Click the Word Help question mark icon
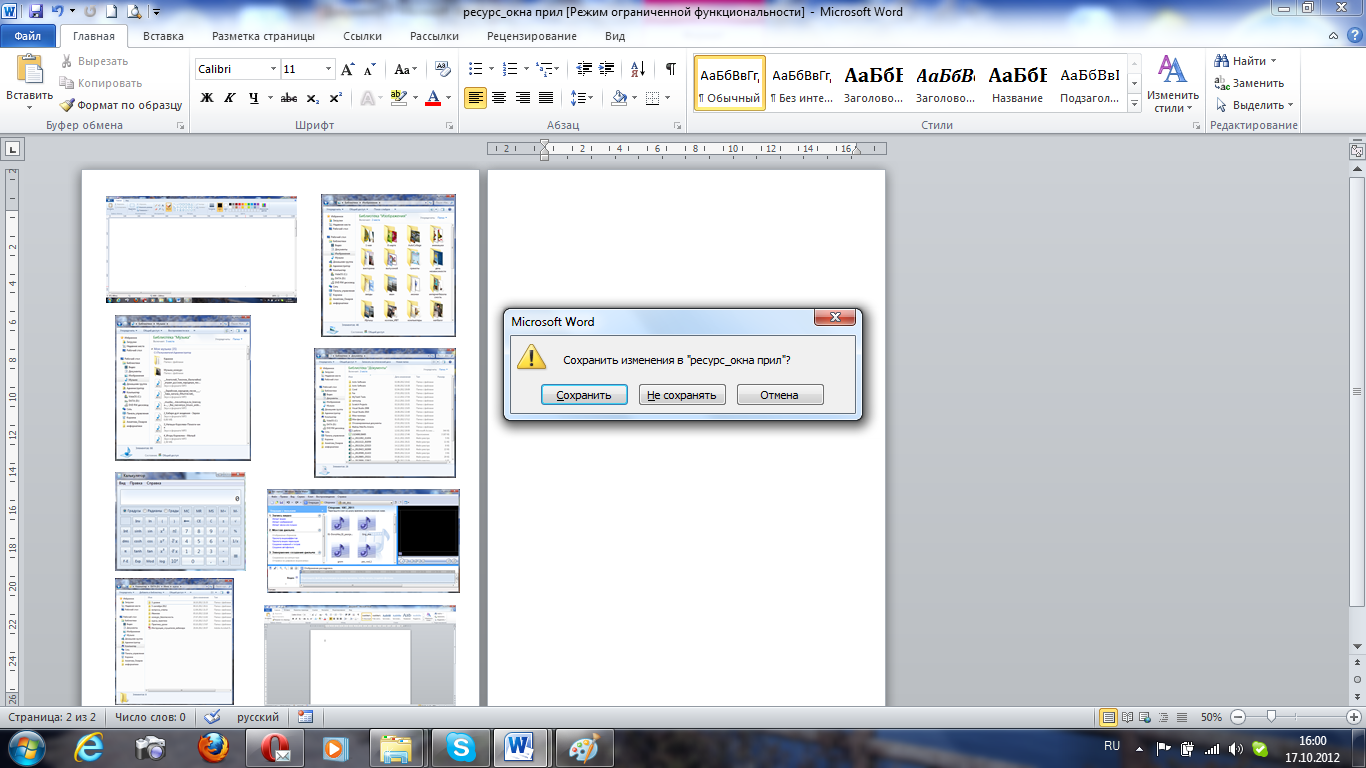This screenshot has width=1366, height=768. 1354,36
